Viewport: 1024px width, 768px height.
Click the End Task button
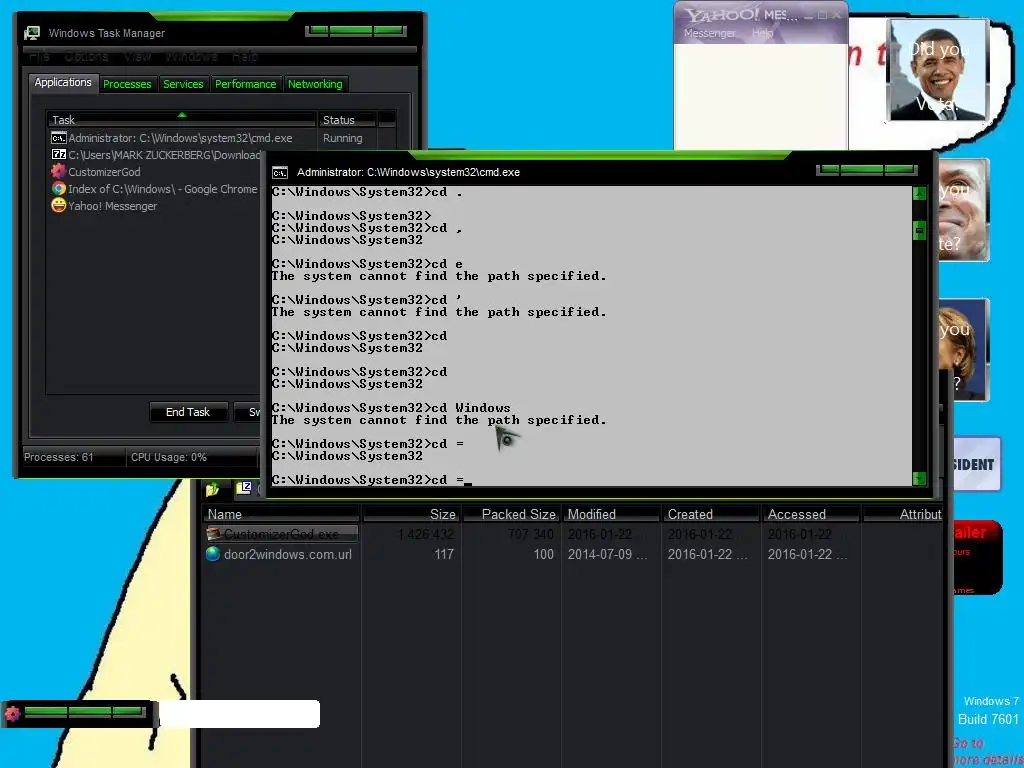[x=188, y=412]
